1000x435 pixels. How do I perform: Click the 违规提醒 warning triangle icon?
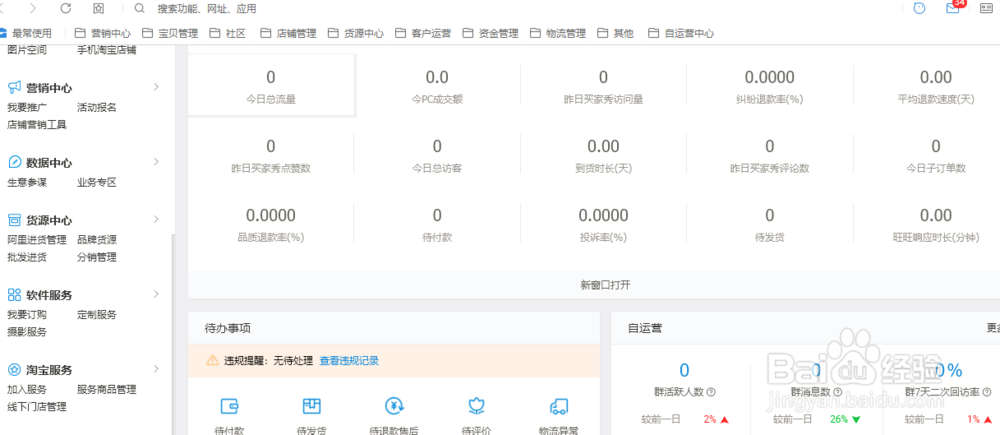pyautogui.click(x=212, y=360)
